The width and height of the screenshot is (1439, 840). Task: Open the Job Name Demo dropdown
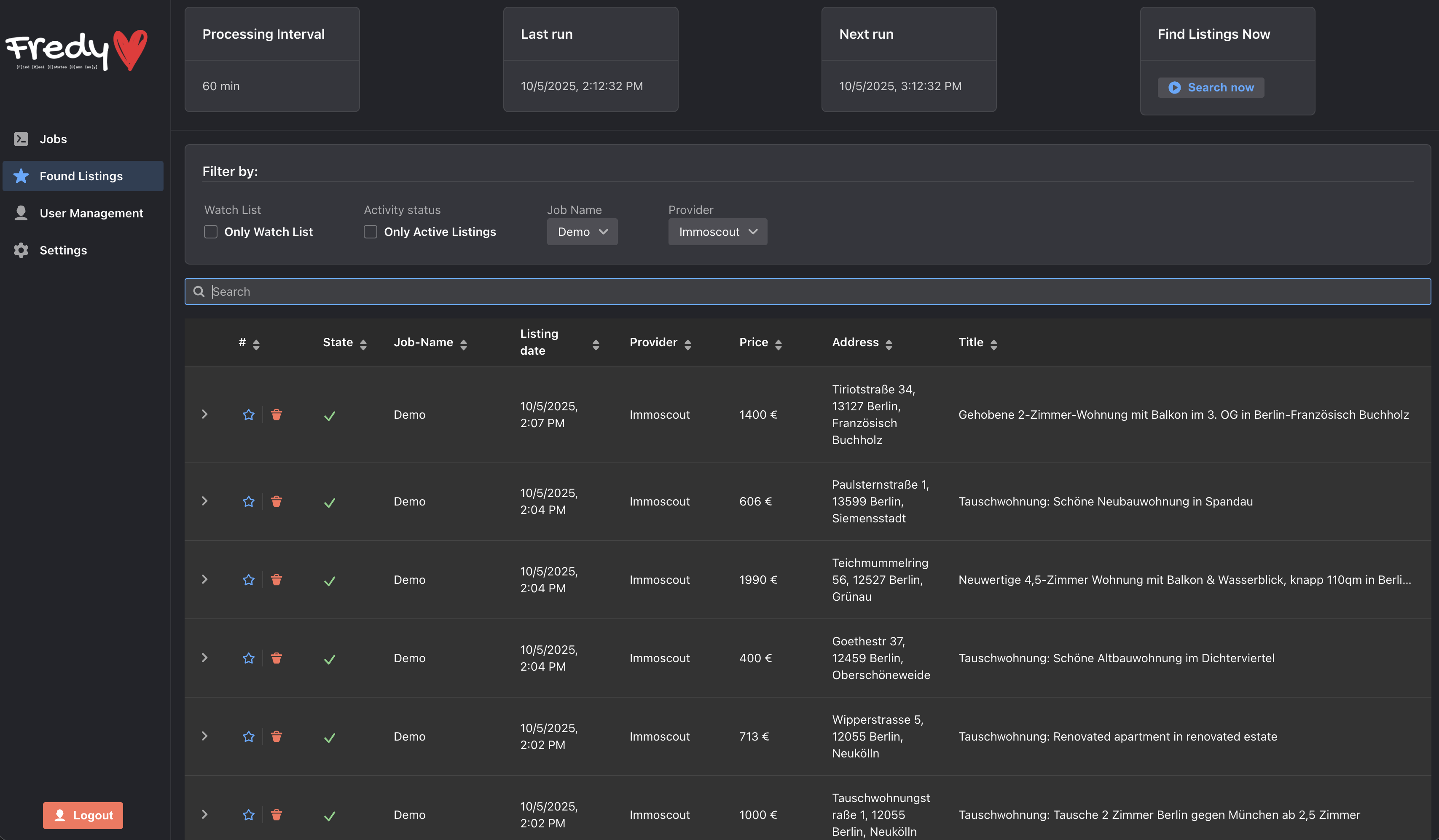pos(582,232)
